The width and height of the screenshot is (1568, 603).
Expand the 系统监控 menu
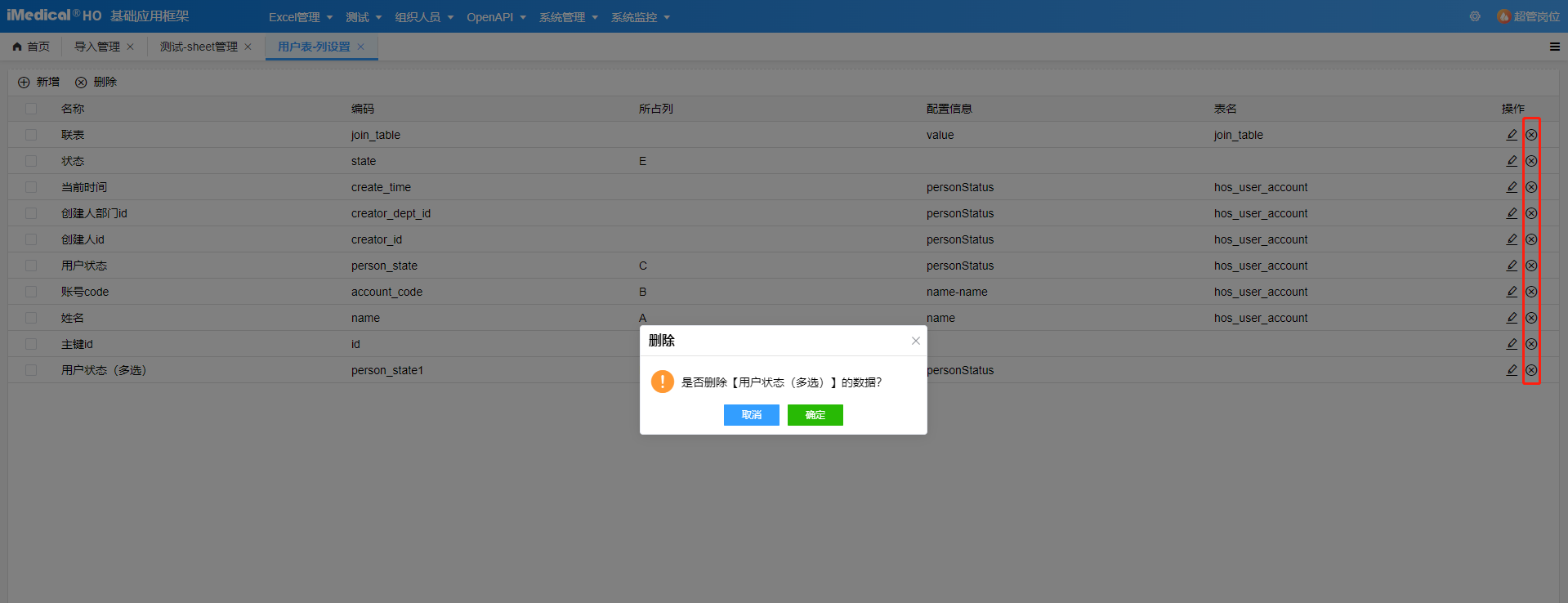click(640, 17)
